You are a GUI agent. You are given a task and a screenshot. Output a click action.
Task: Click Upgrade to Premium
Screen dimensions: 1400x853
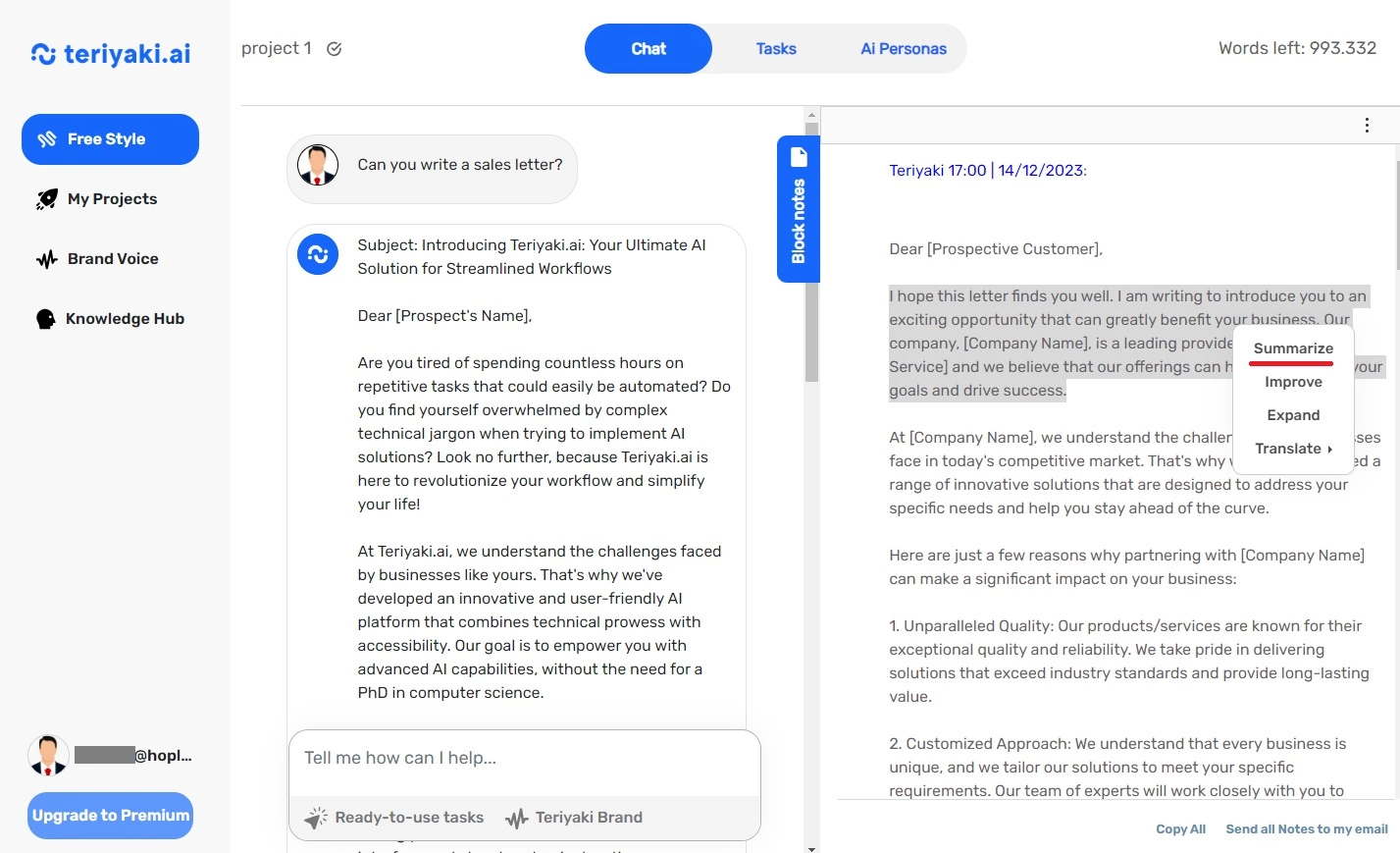110,816
